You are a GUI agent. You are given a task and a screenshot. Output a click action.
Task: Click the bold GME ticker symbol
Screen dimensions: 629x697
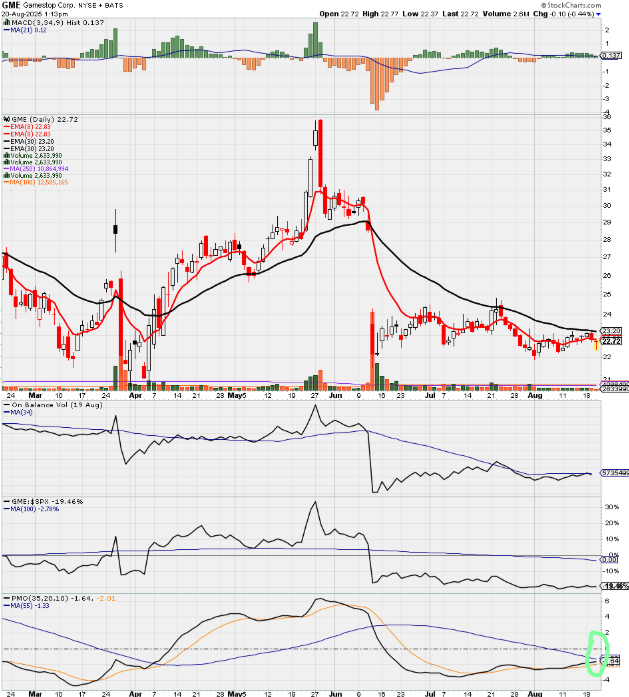click(x=11, y=5)
